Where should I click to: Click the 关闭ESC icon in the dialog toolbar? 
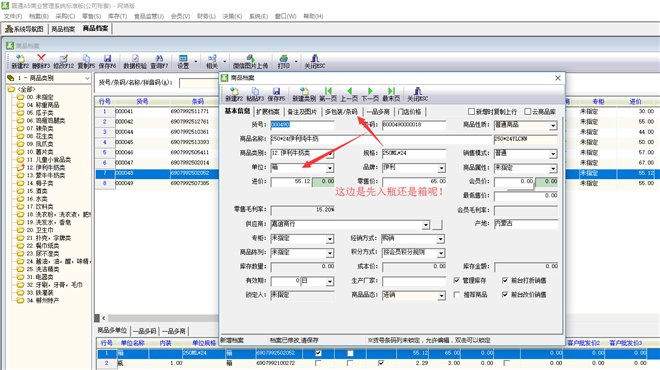pos(418,91)
